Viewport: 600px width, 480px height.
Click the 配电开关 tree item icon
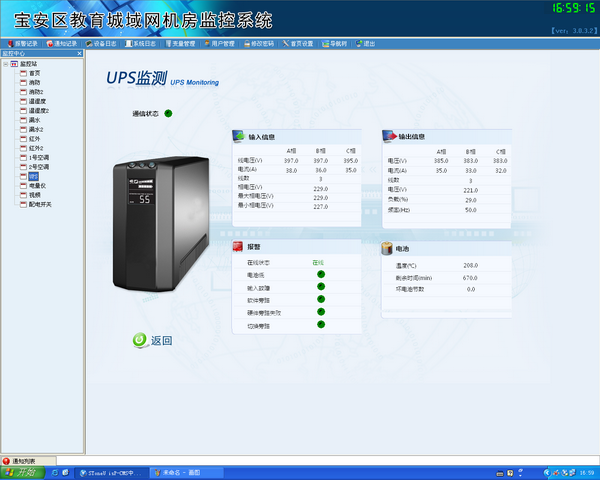coord(24,203)
